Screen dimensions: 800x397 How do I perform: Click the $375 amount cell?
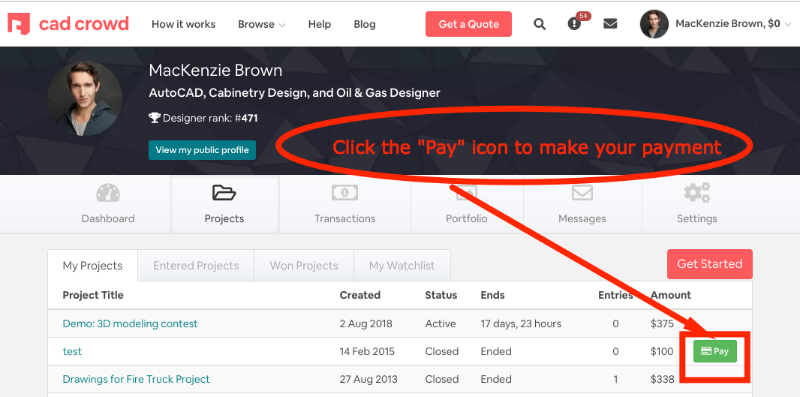coord(662,324)
